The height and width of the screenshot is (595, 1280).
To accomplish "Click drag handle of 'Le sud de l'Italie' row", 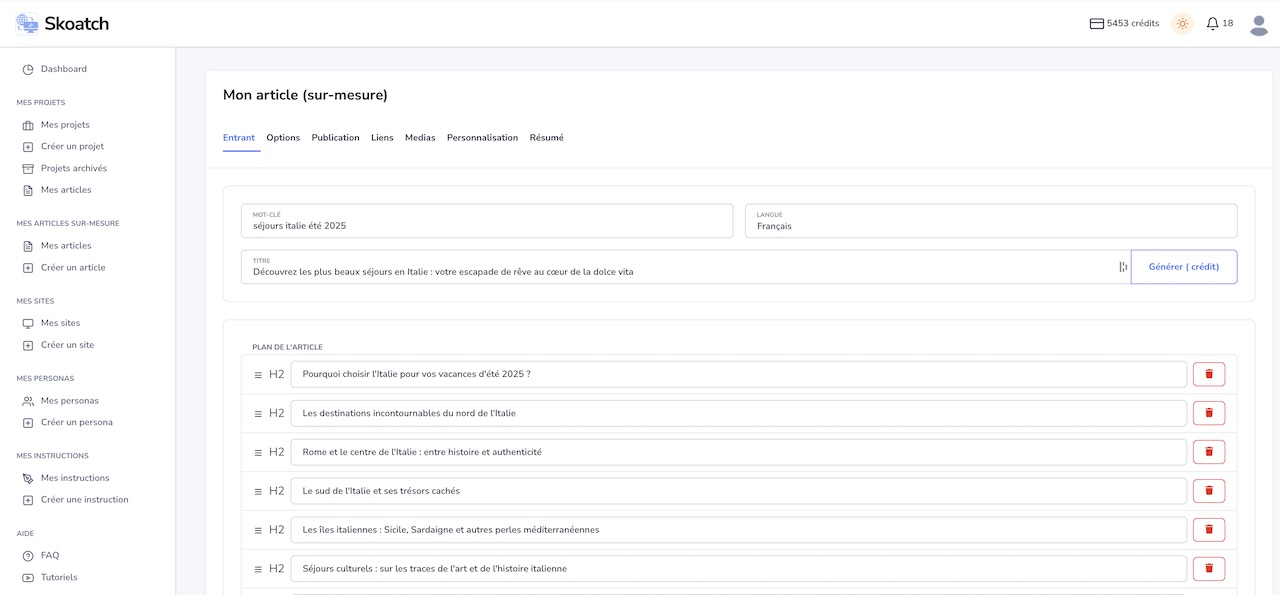I will tap(258, 491).
